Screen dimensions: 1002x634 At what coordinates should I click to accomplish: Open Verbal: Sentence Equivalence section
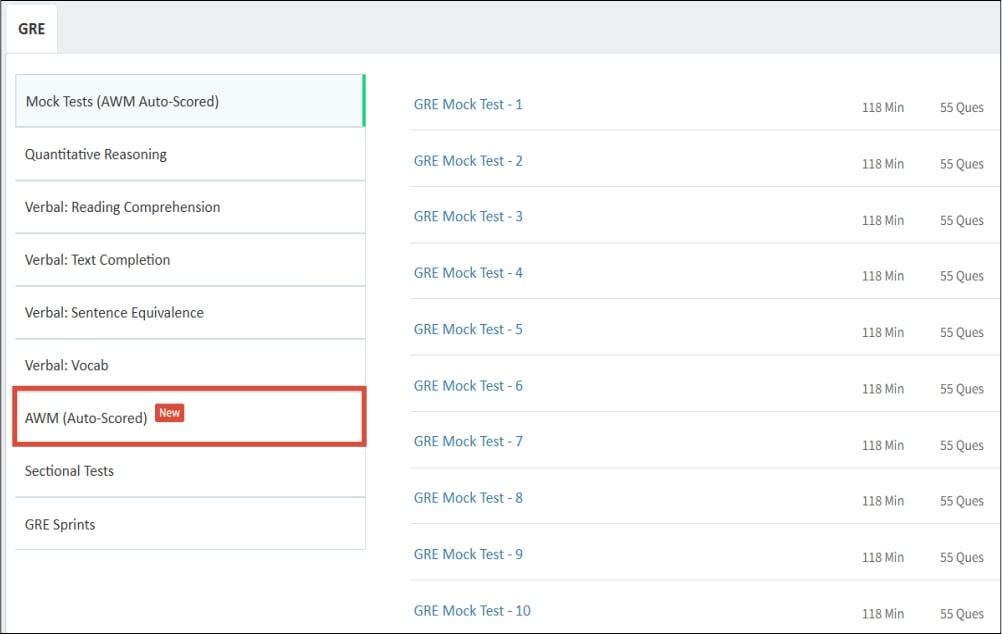tap(114, 313)
